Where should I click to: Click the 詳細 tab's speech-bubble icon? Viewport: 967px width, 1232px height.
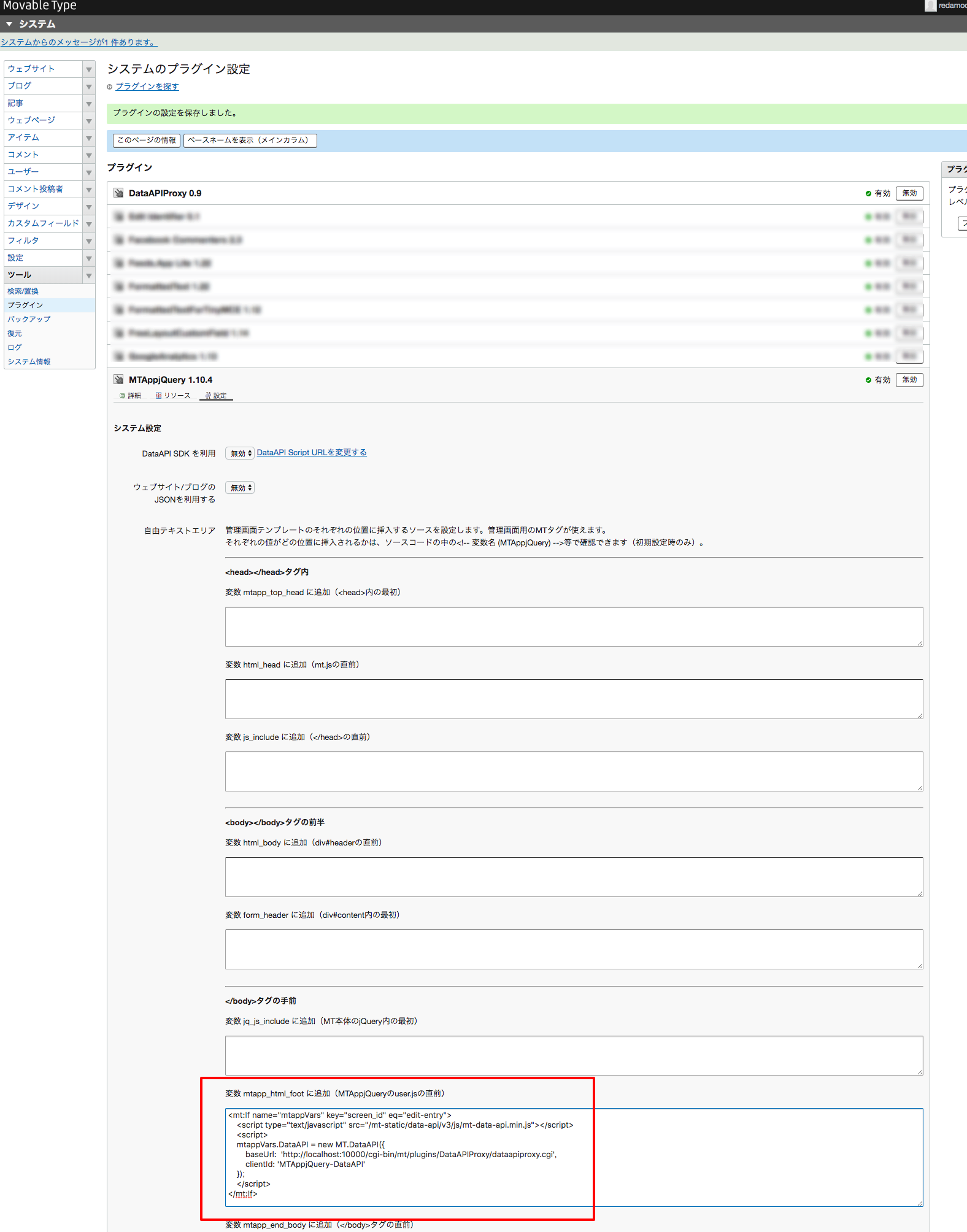[x=123, y=396]
